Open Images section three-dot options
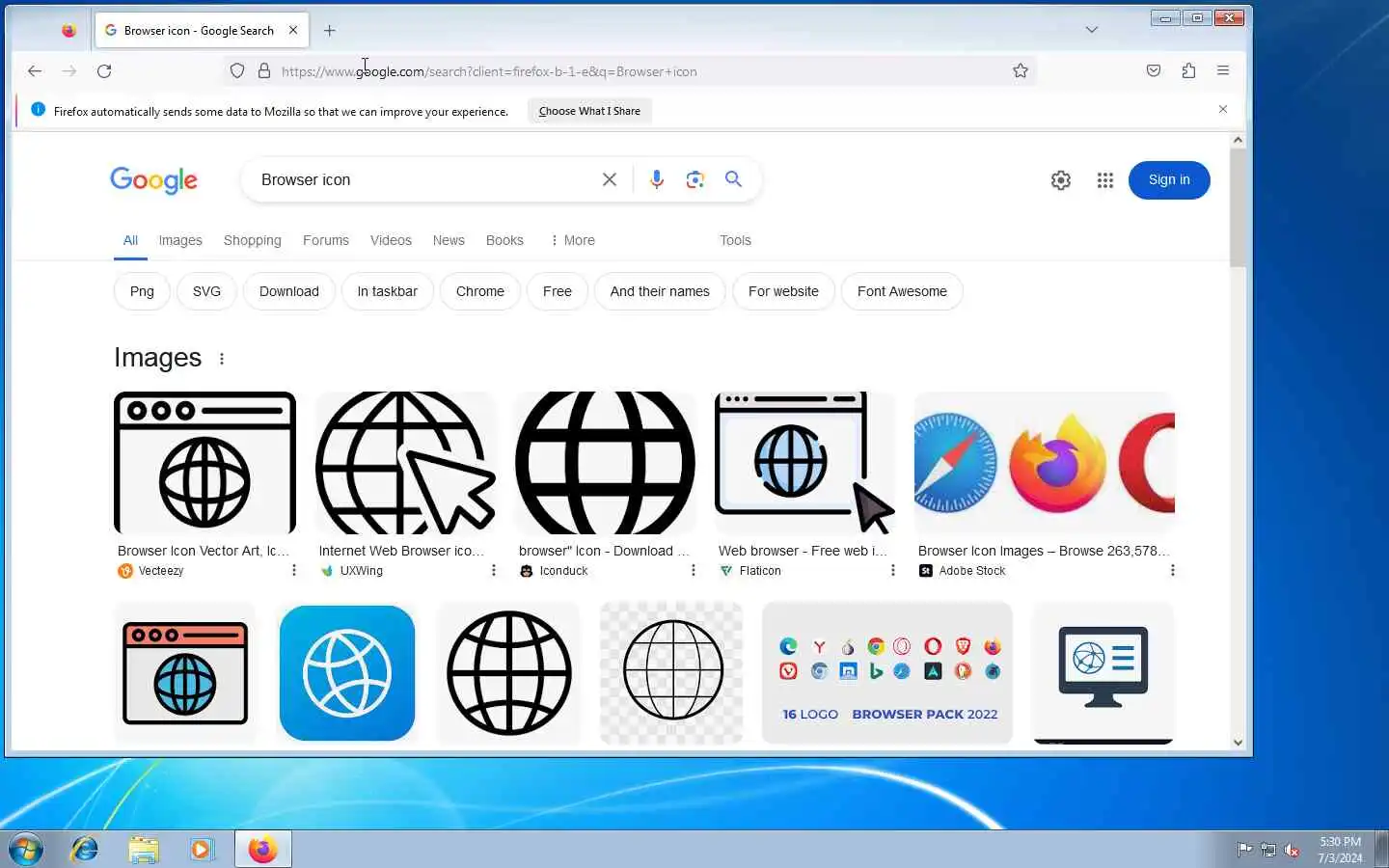This screenshot has height=868, width=1389. point(222,359)
